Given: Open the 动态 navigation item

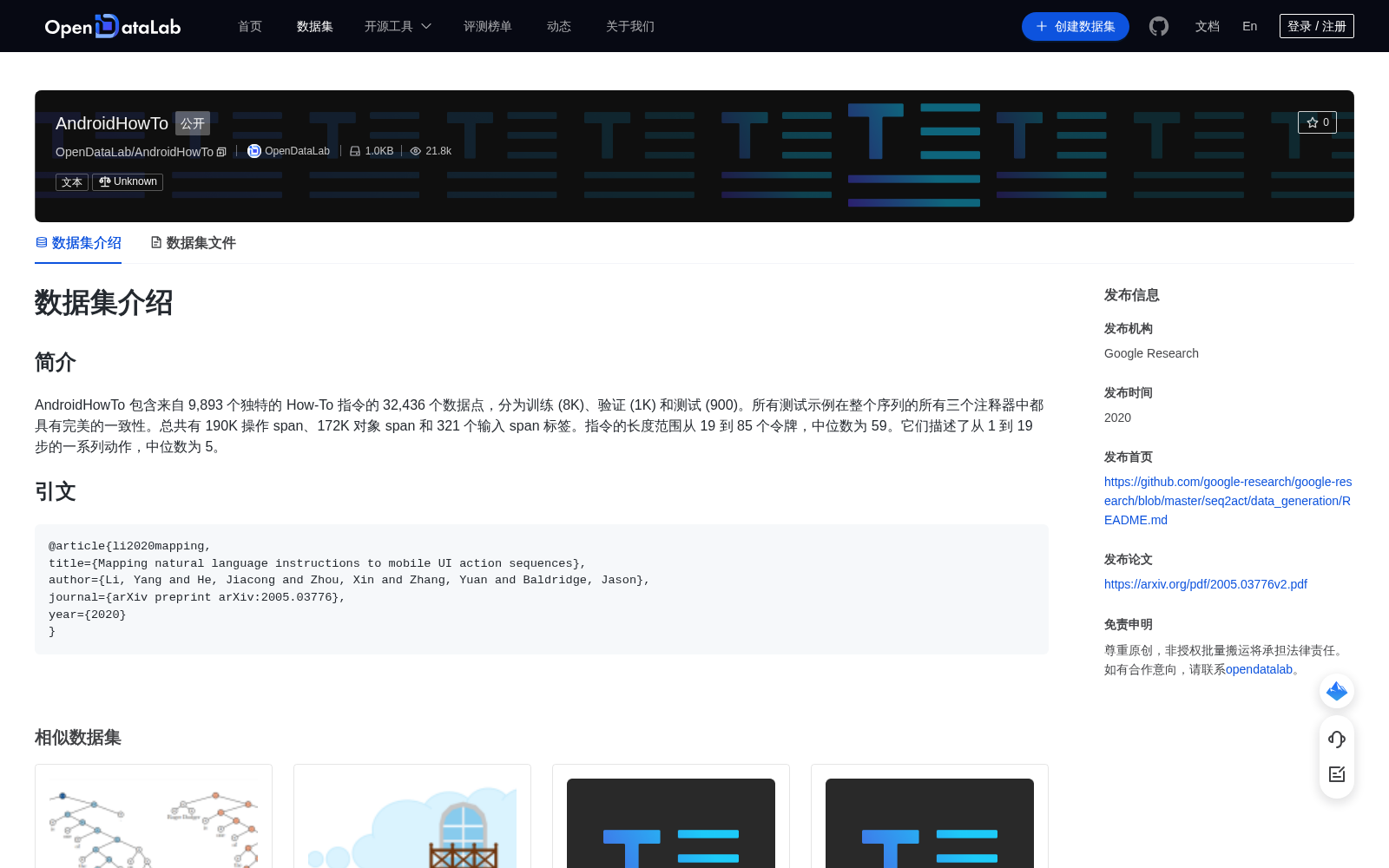Looking at the screenshot, I should click(559, 26).
